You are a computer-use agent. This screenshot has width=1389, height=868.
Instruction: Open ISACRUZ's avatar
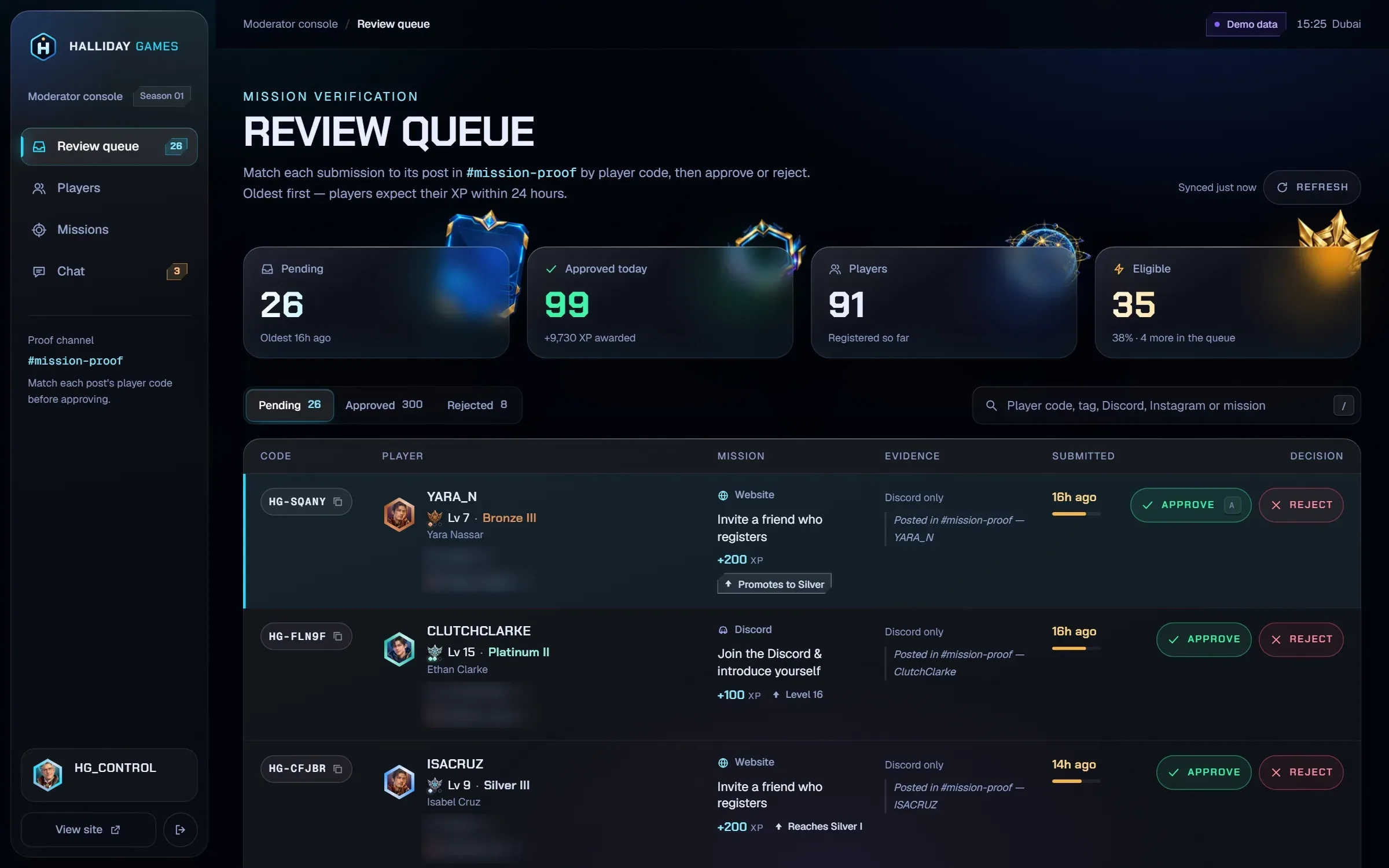tap(399, 782)
